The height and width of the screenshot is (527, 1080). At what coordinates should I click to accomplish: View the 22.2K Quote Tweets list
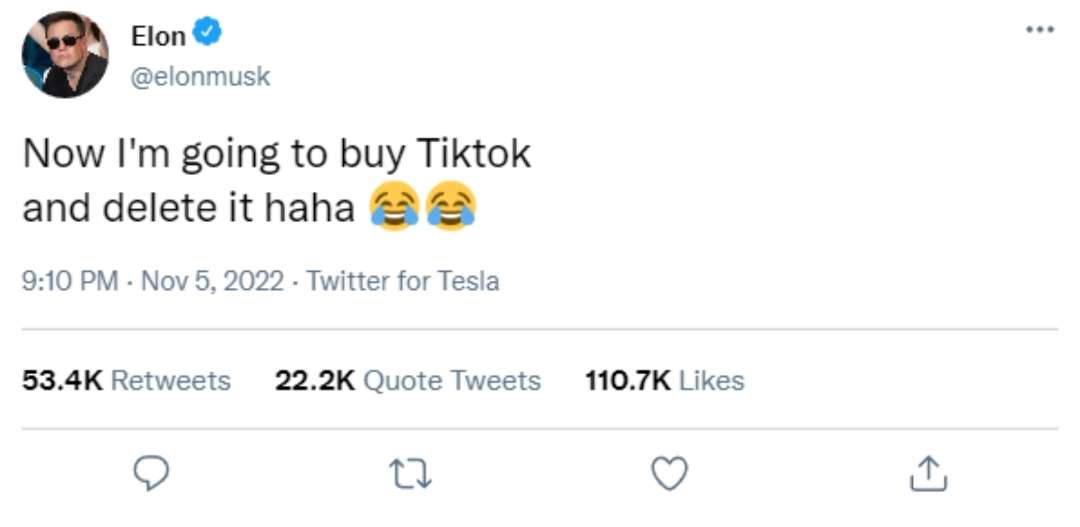(x=407, y=381)
